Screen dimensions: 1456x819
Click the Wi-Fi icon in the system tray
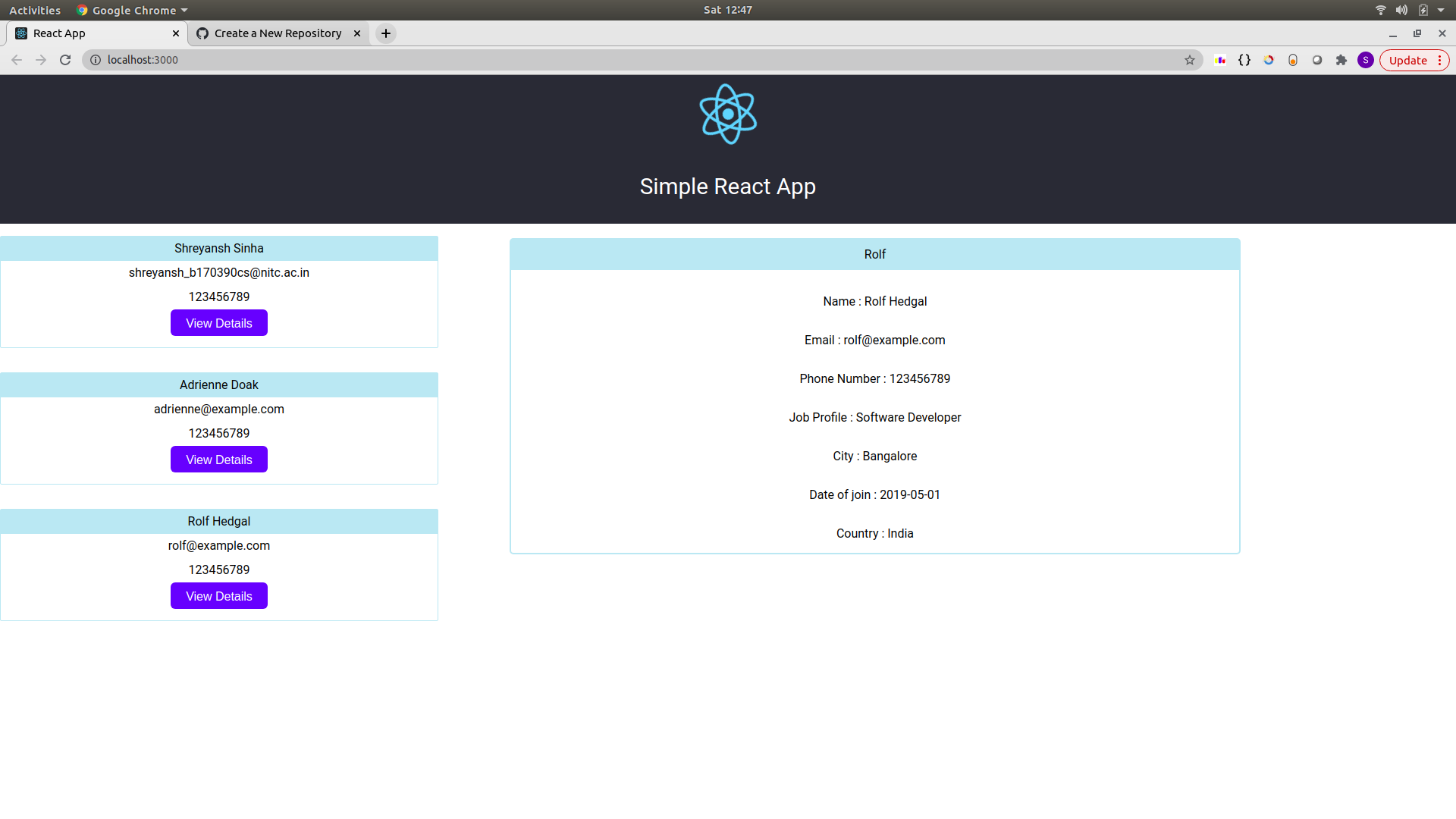[x=1380, y=10]
